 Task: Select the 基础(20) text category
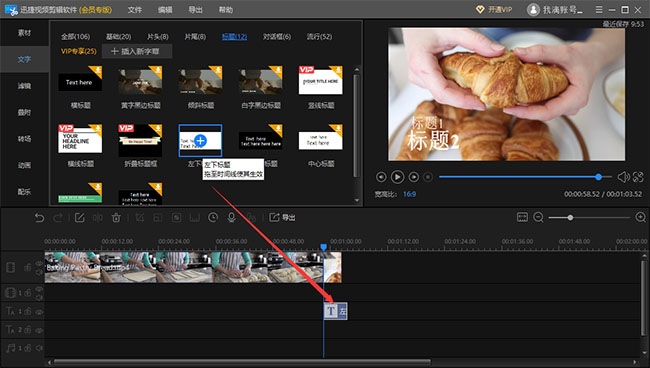coord(119,36)
